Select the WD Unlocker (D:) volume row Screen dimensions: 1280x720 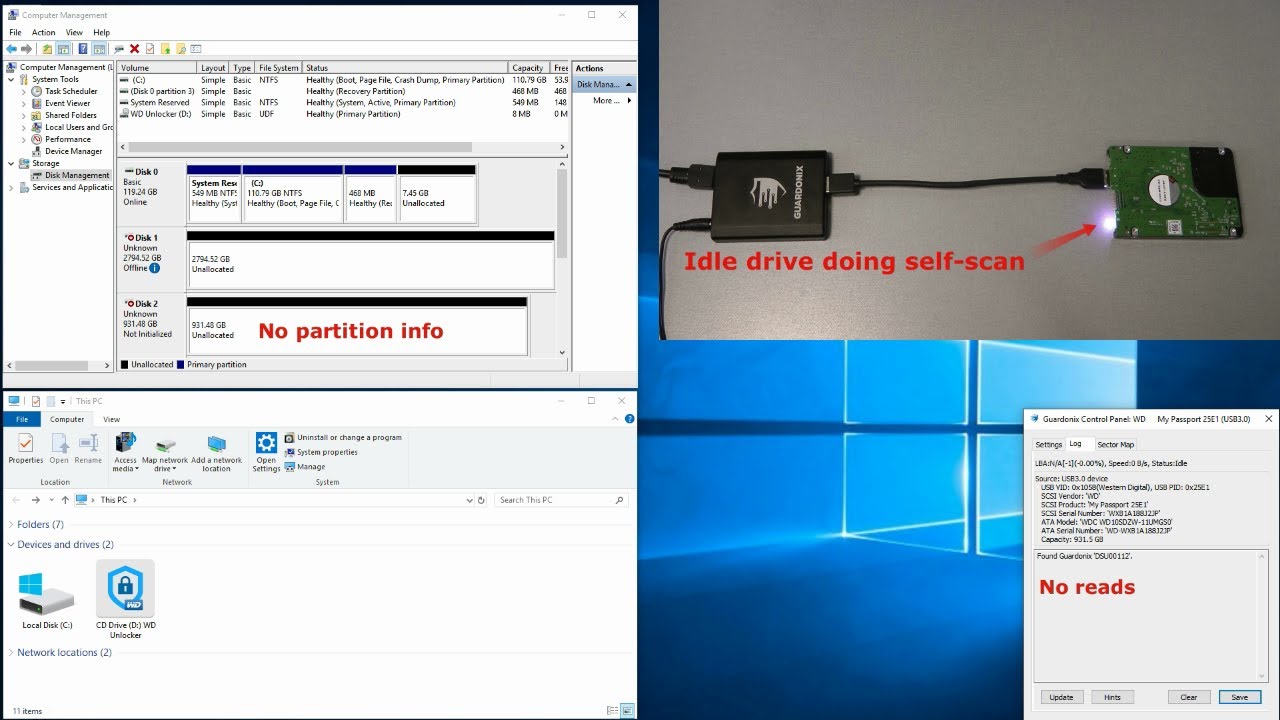[x=343, y=114]
